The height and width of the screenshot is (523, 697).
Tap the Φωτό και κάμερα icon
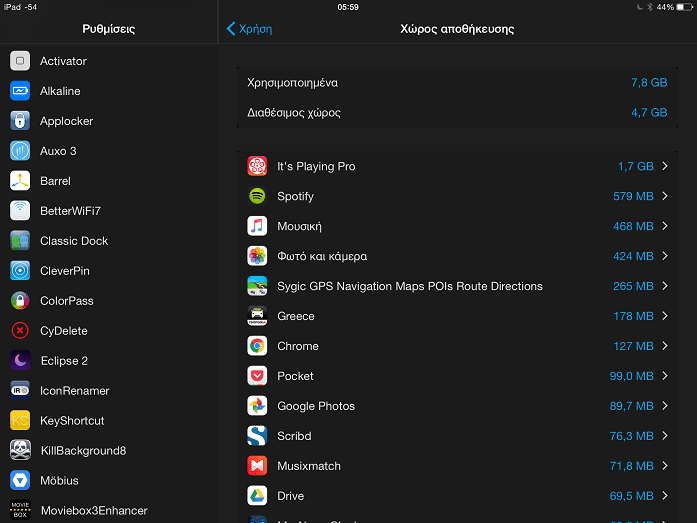(x=257, y=256)
